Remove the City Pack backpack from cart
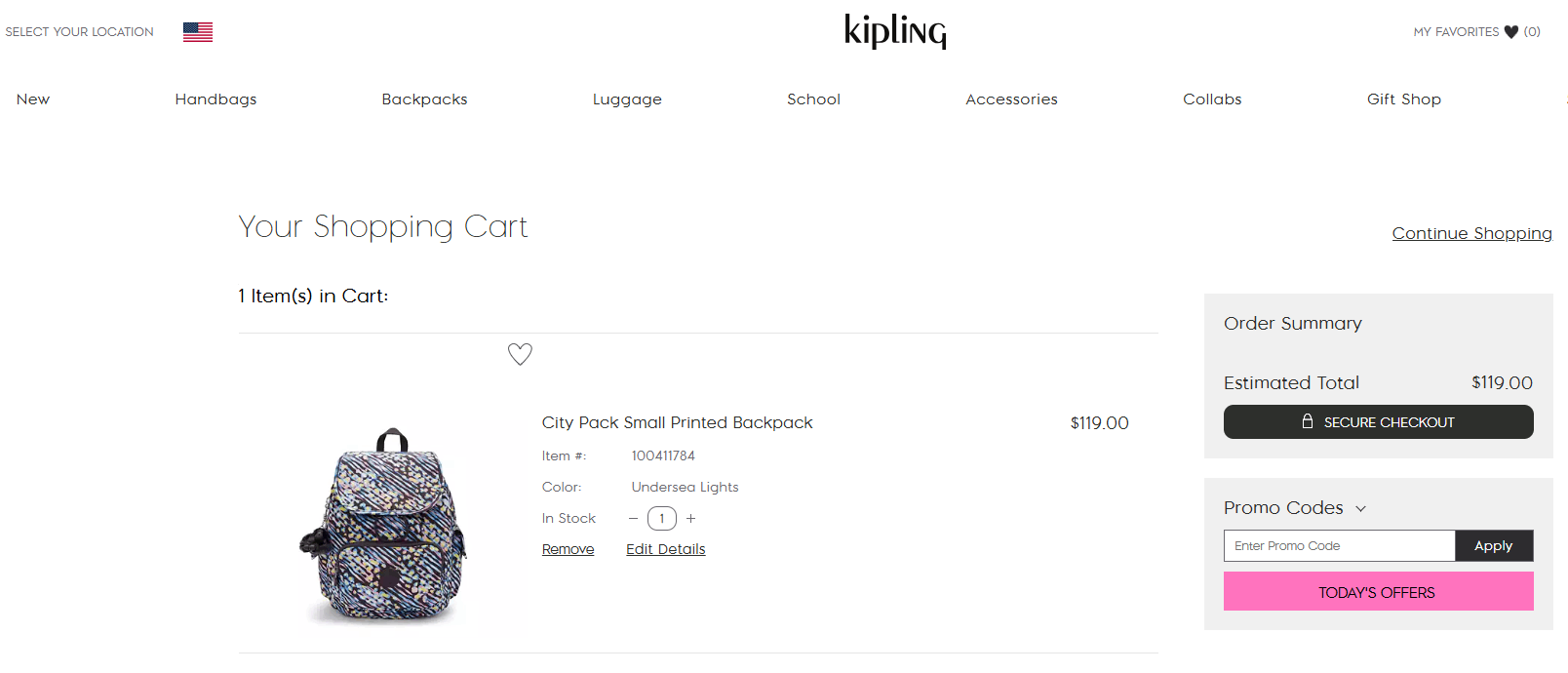The width and height of the screenshot is (1568, 673). [568, 548]
